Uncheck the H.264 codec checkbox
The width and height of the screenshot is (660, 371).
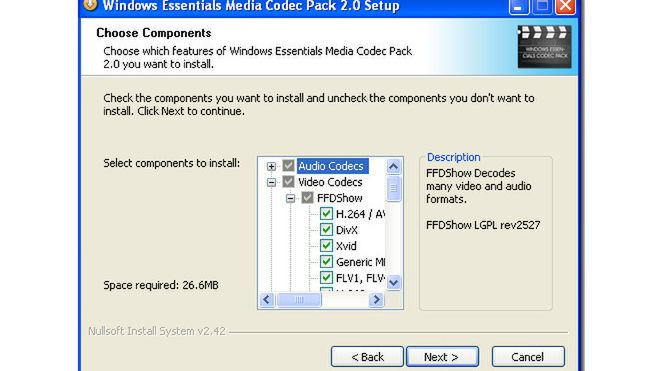[x=326, y=214]
